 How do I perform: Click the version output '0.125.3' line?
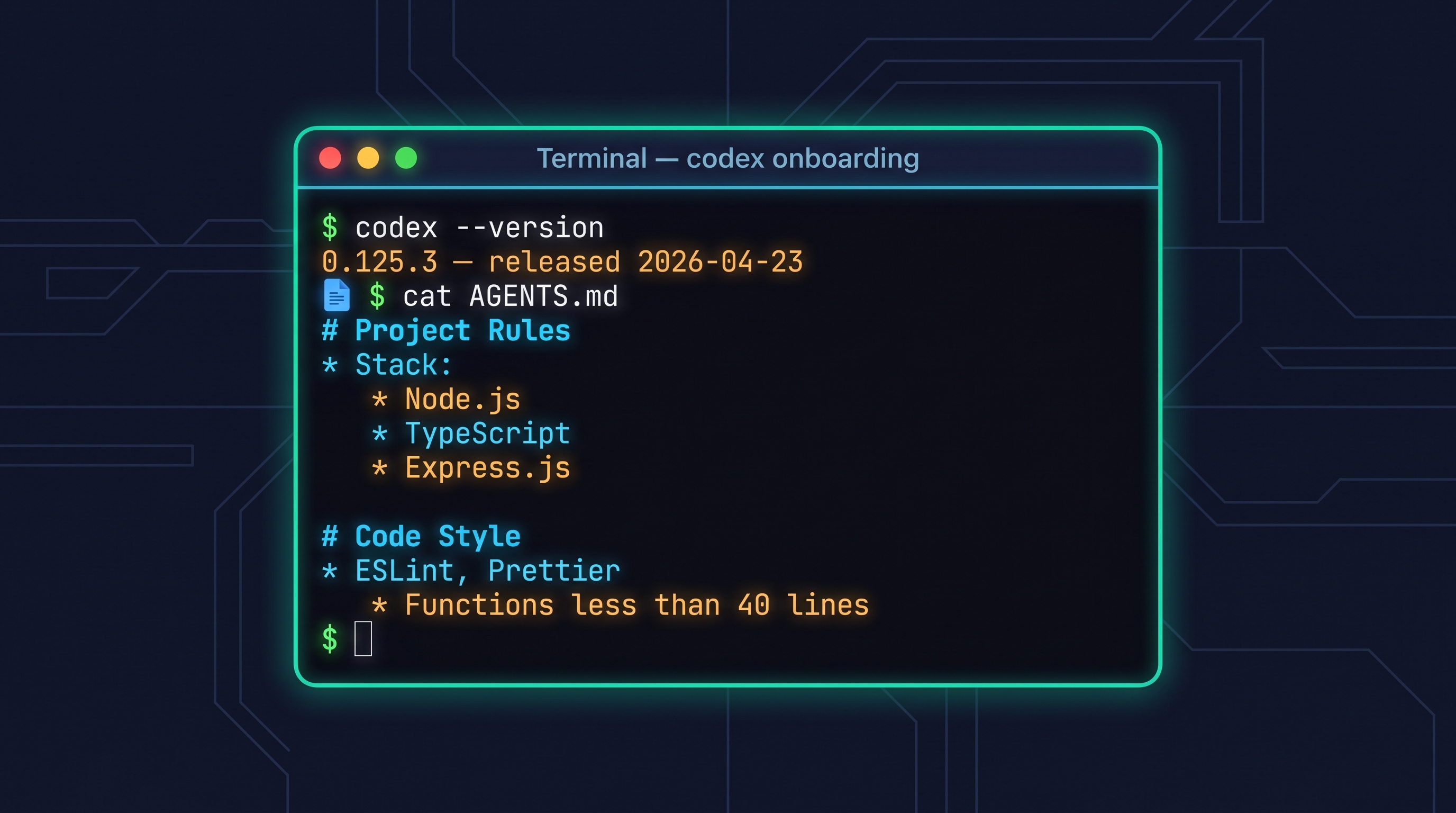pos(380,263)
